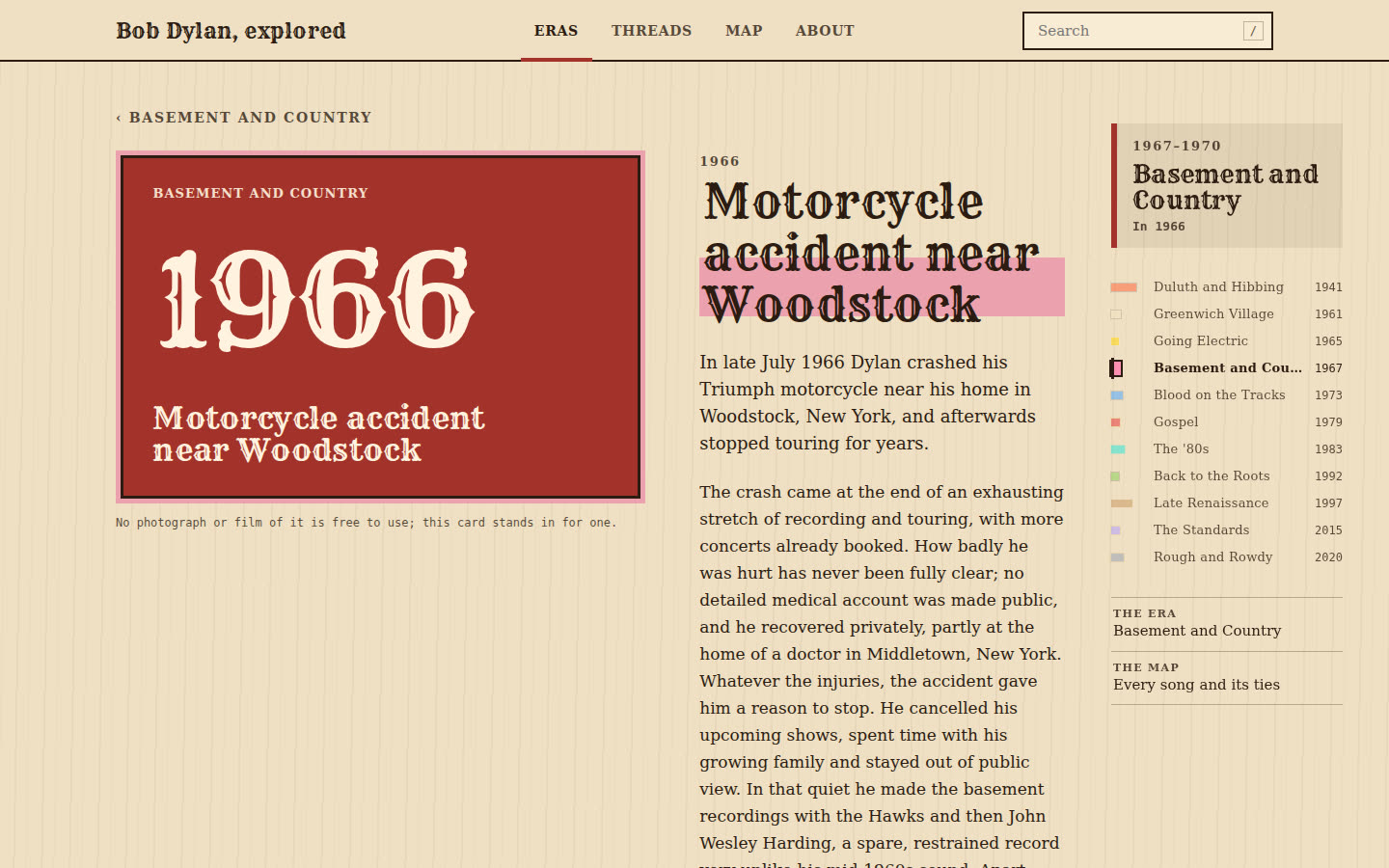1389x868 pixels.
Task: Select the current Basement and Cou... era row
Action: [x=1227, y=368]
